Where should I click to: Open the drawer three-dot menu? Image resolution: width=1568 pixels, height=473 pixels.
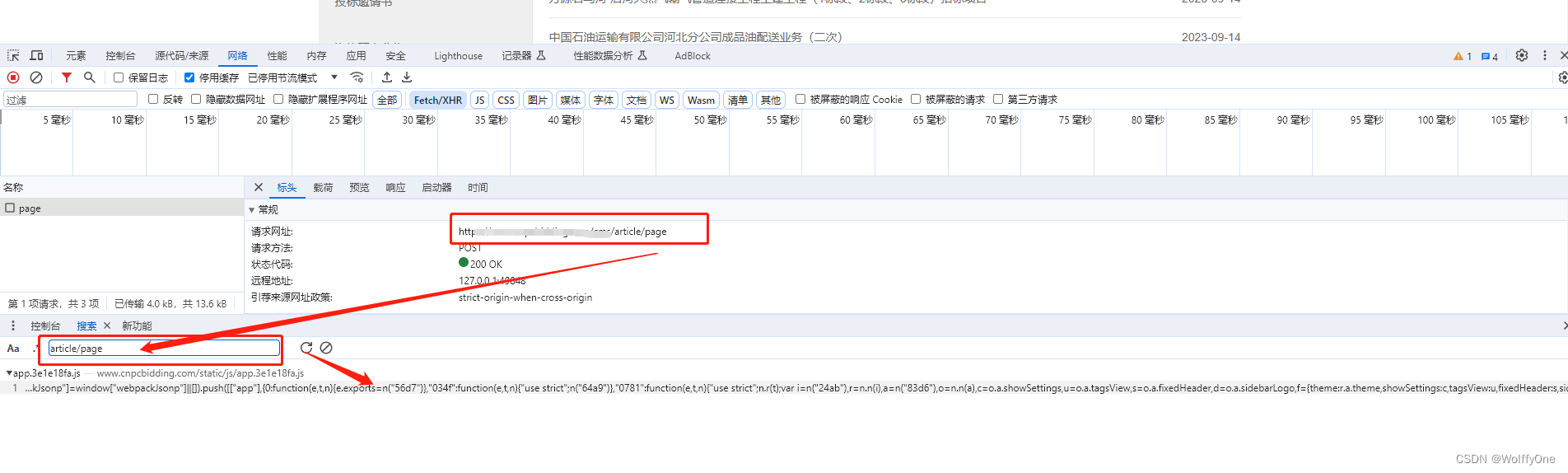(13, 325)
